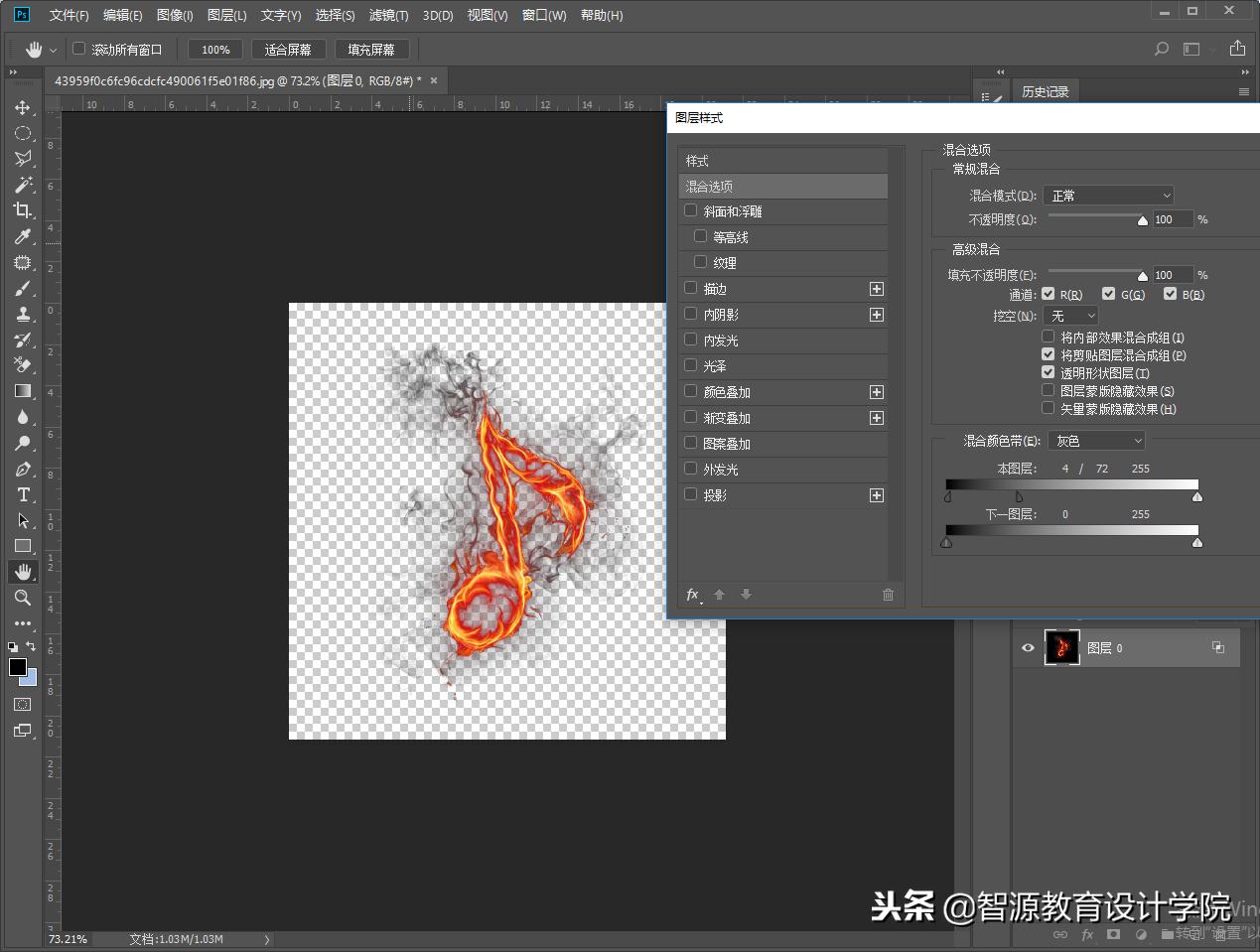Choose the Horizontal Type tool
Screen dimensions: 1260x952
(x=23, y=494)
